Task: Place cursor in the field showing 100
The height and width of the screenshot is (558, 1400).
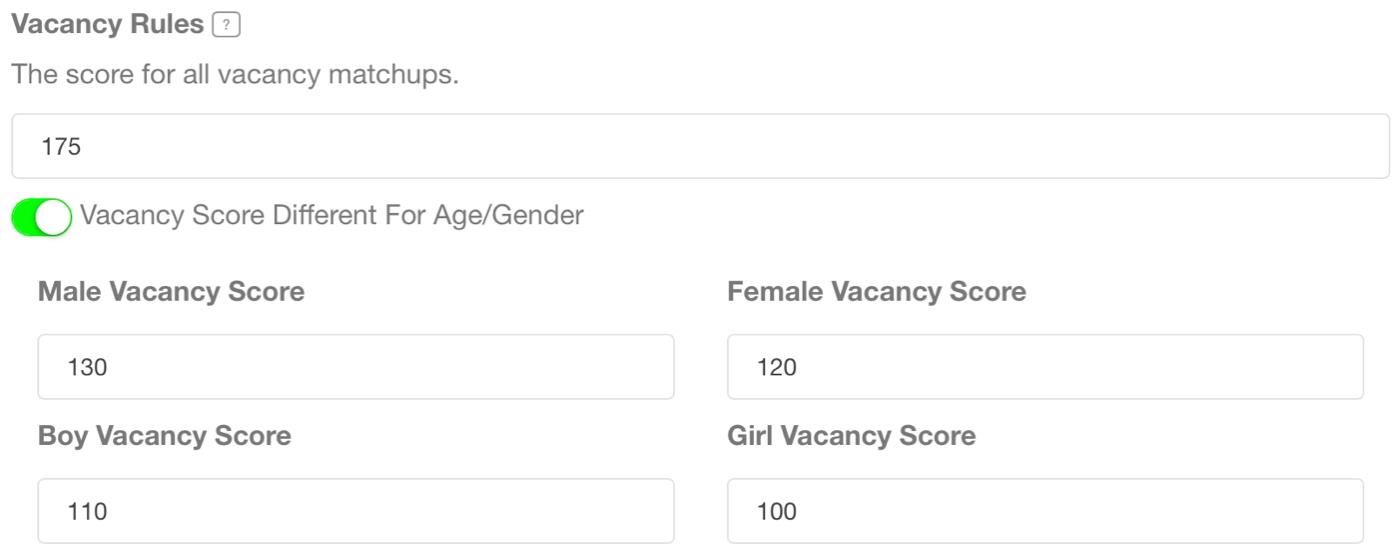Action: [1045, 511]
